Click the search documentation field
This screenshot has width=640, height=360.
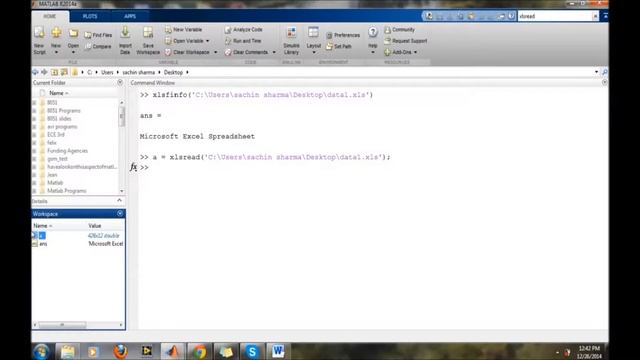tap(554, 16)
